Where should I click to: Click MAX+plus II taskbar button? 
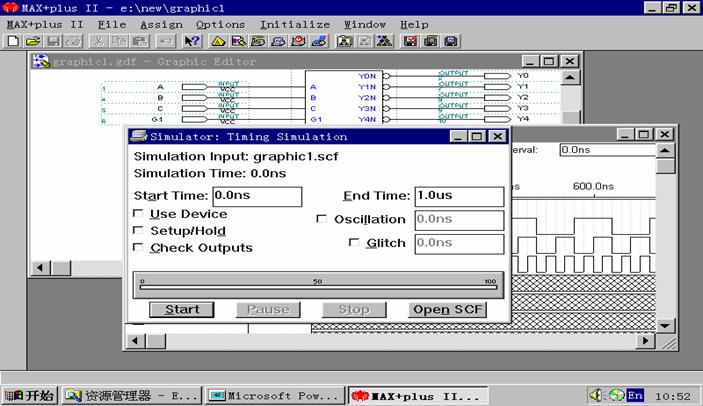pyautogui.click(x=418, y=396)
